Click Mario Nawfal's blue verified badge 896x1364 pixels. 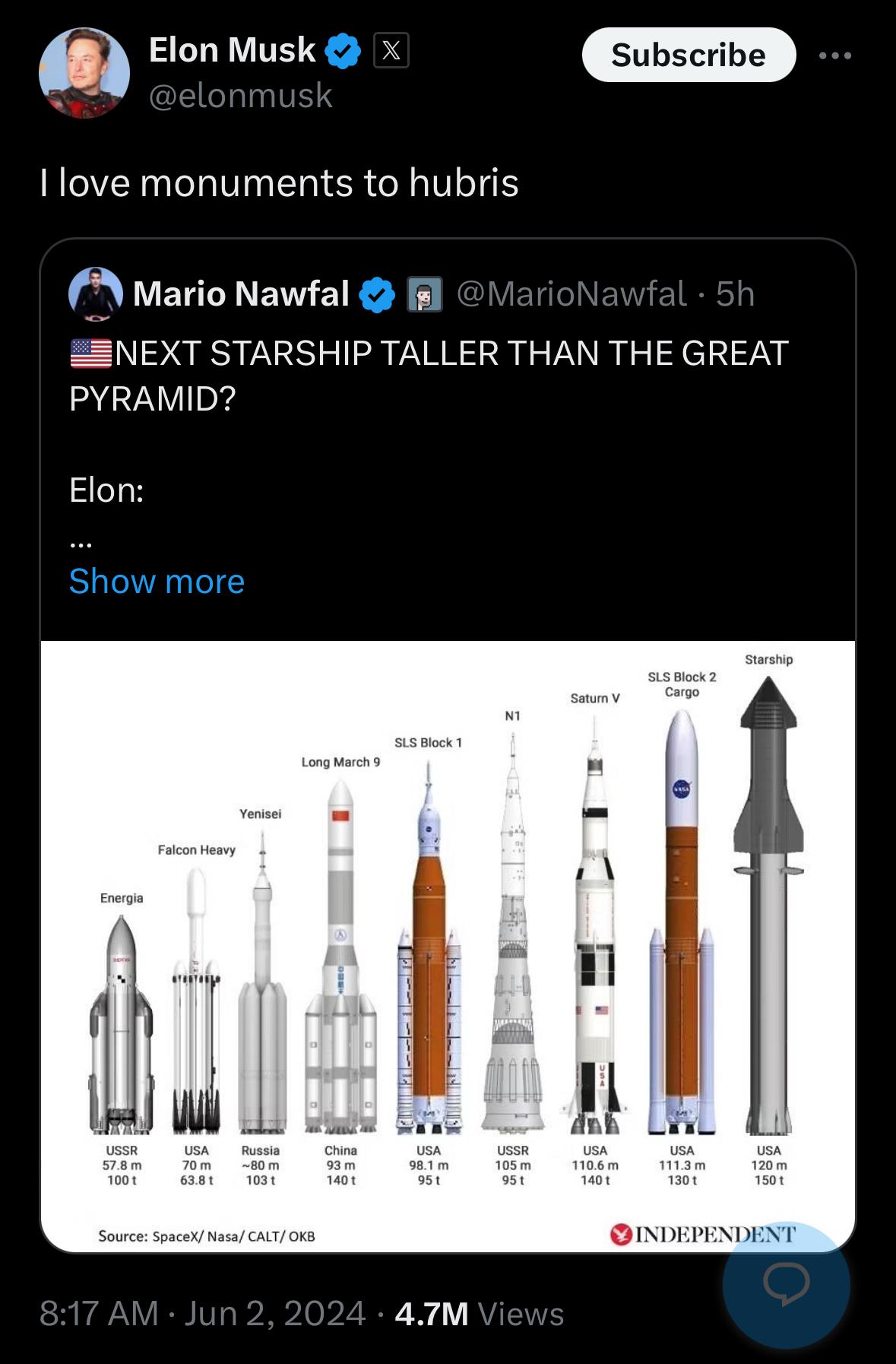pyautogui.click(x=377, y=295)
